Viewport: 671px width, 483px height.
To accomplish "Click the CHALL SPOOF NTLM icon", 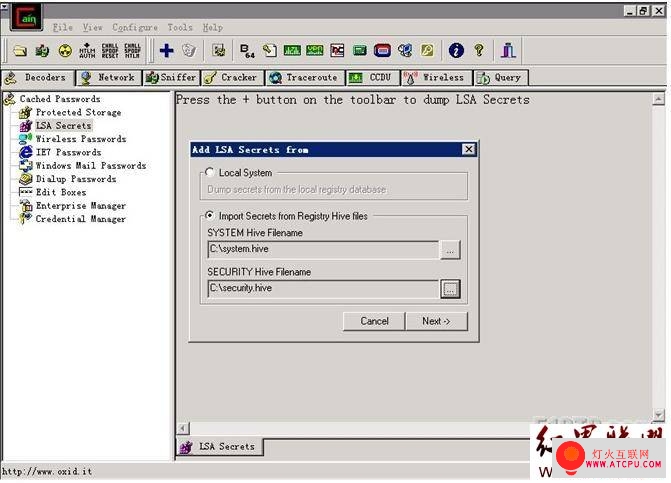I will (x=132, y=51).
